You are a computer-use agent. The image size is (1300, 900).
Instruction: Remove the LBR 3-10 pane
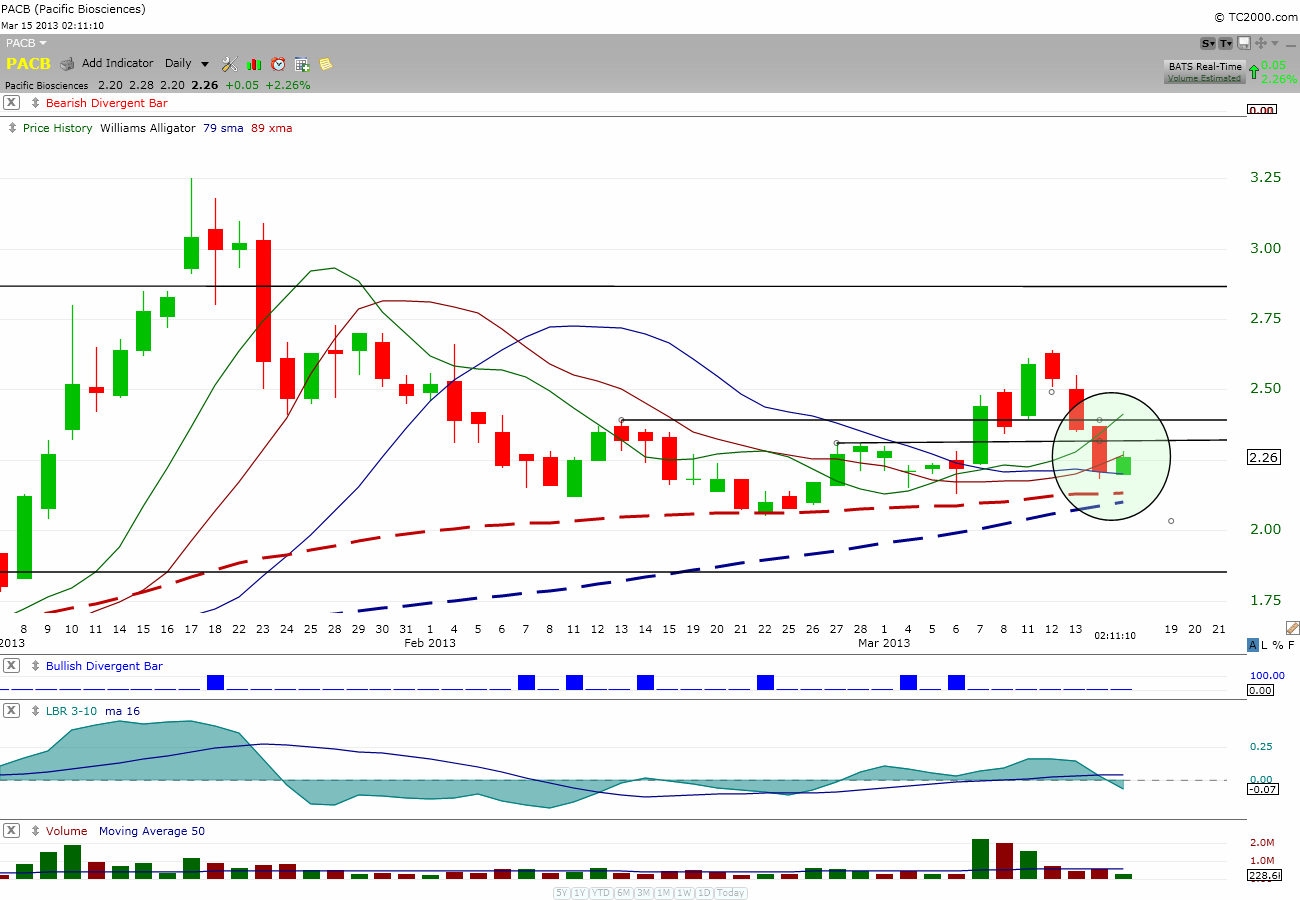pyautogui.click(x=11, y=711)
